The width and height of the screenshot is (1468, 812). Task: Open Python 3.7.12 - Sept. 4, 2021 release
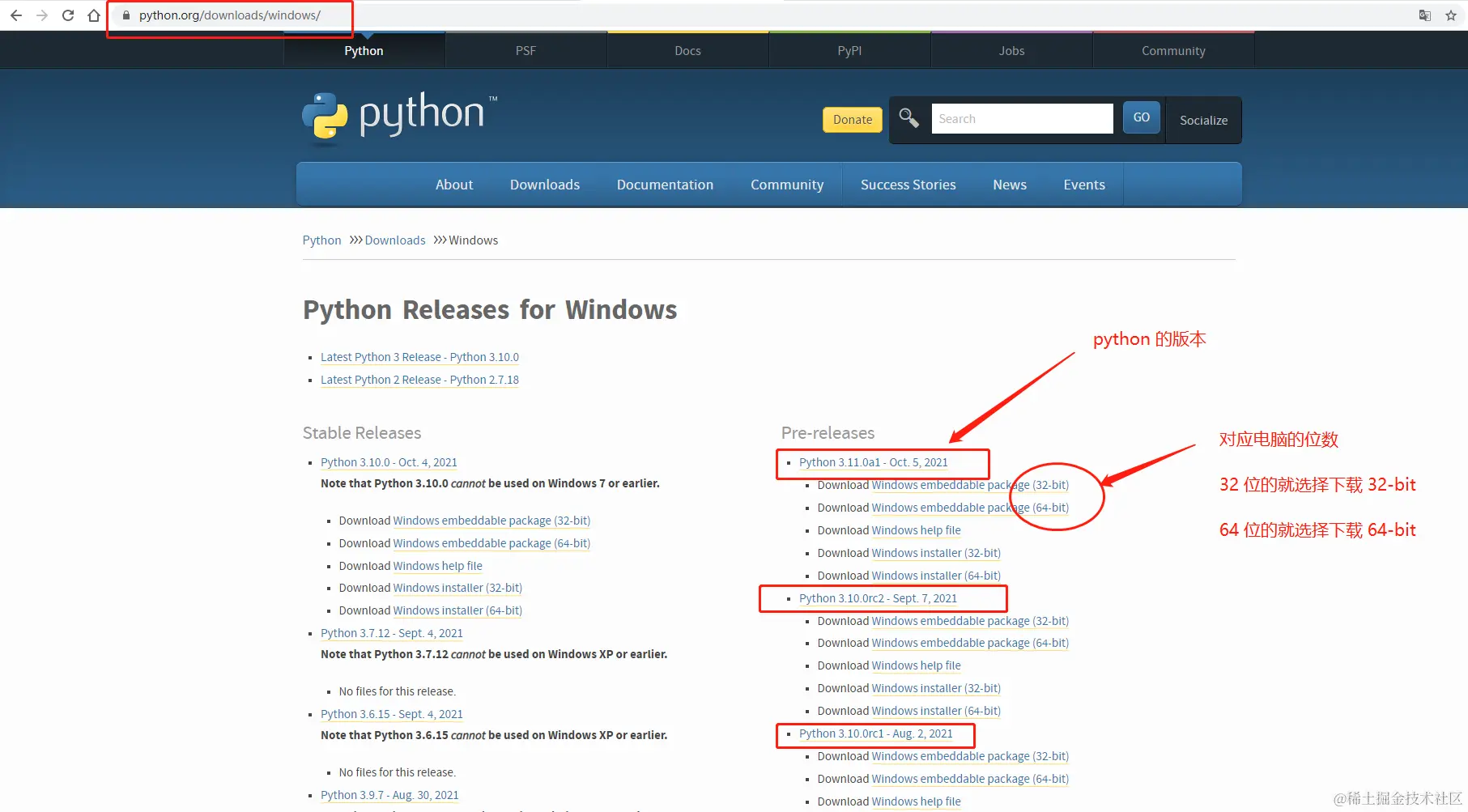click(x=392, y=633)
